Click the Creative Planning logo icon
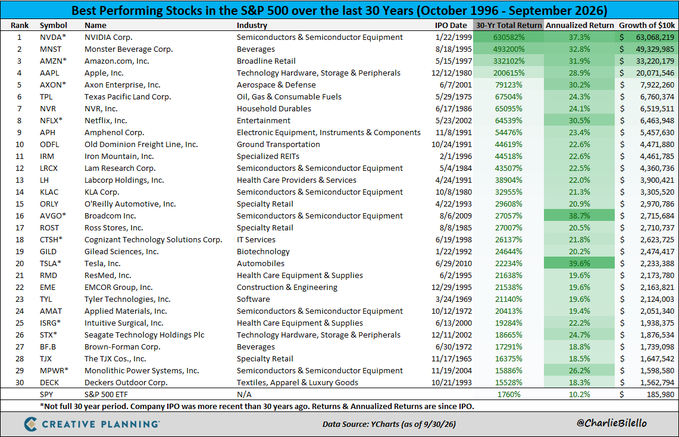679x437 pixels. tap(30, 424)
